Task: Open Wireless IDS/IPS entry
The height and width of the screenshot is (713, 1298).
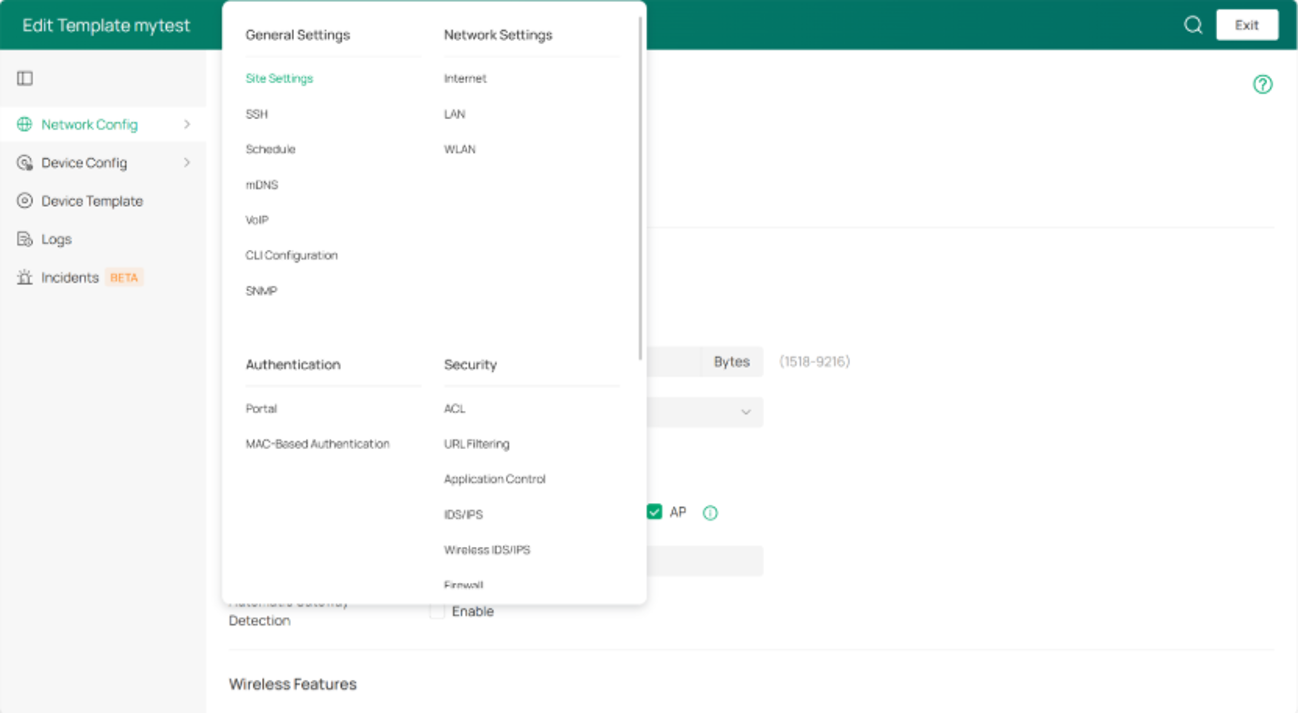Action: coord(487,550)
